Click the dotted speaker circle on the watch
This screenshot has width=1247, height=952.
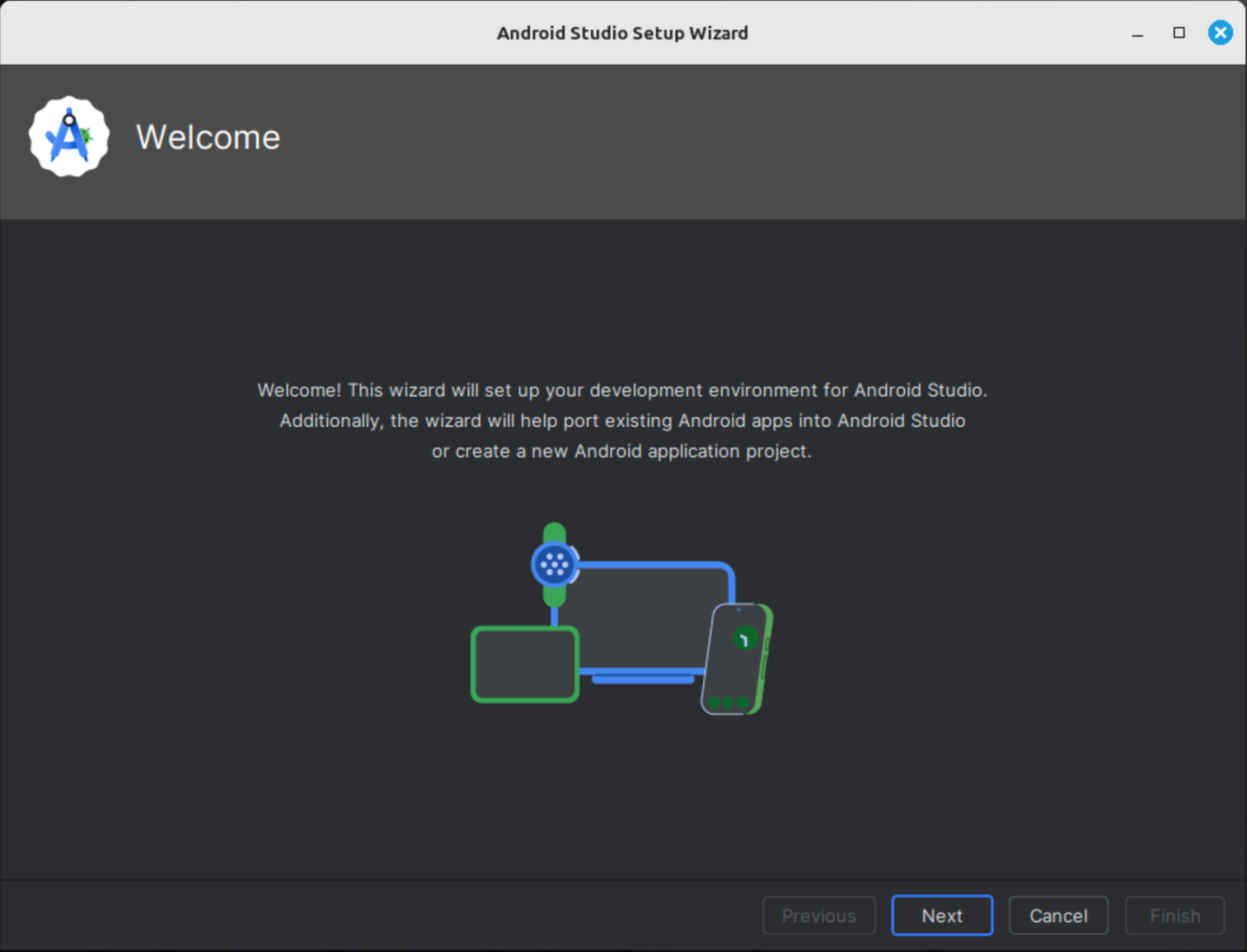[554, 562]
